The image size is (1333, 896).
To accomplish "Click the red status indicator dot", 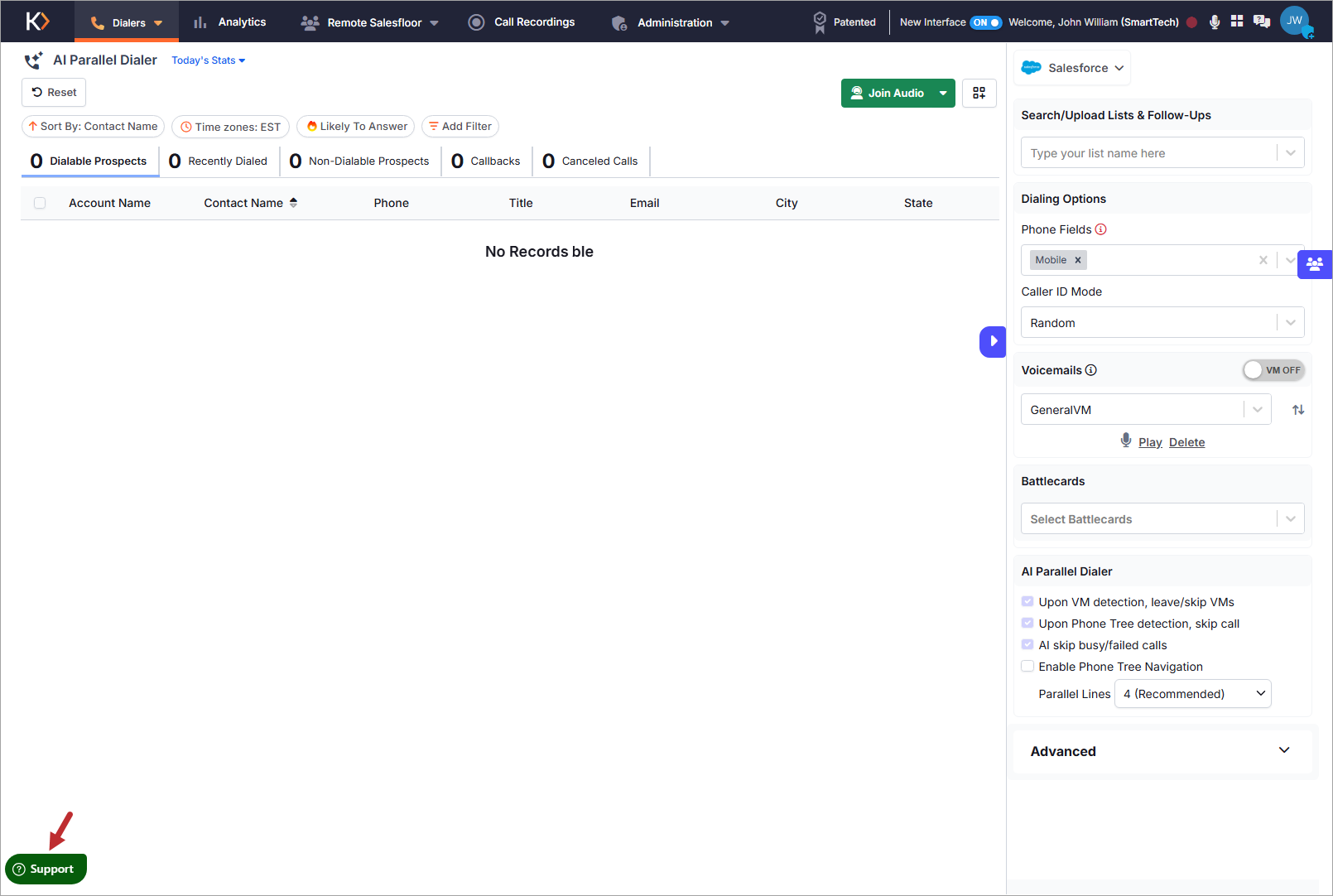I will pos(1191,22).
